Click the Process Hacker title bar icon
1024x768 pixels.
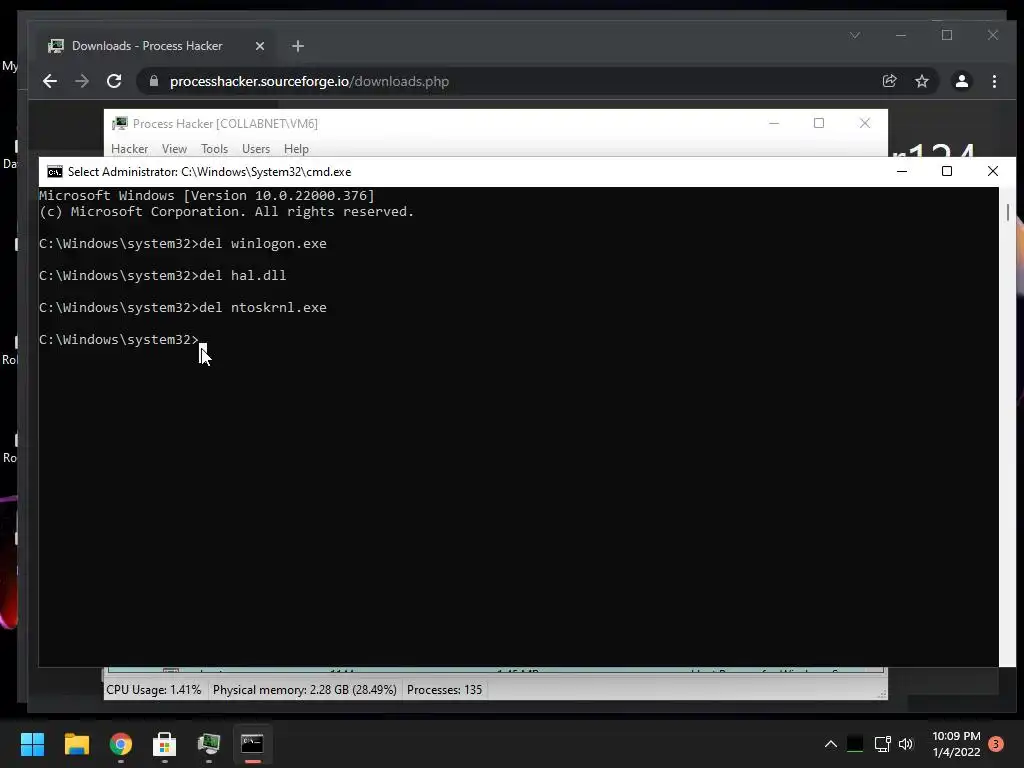tap(120, 123)
